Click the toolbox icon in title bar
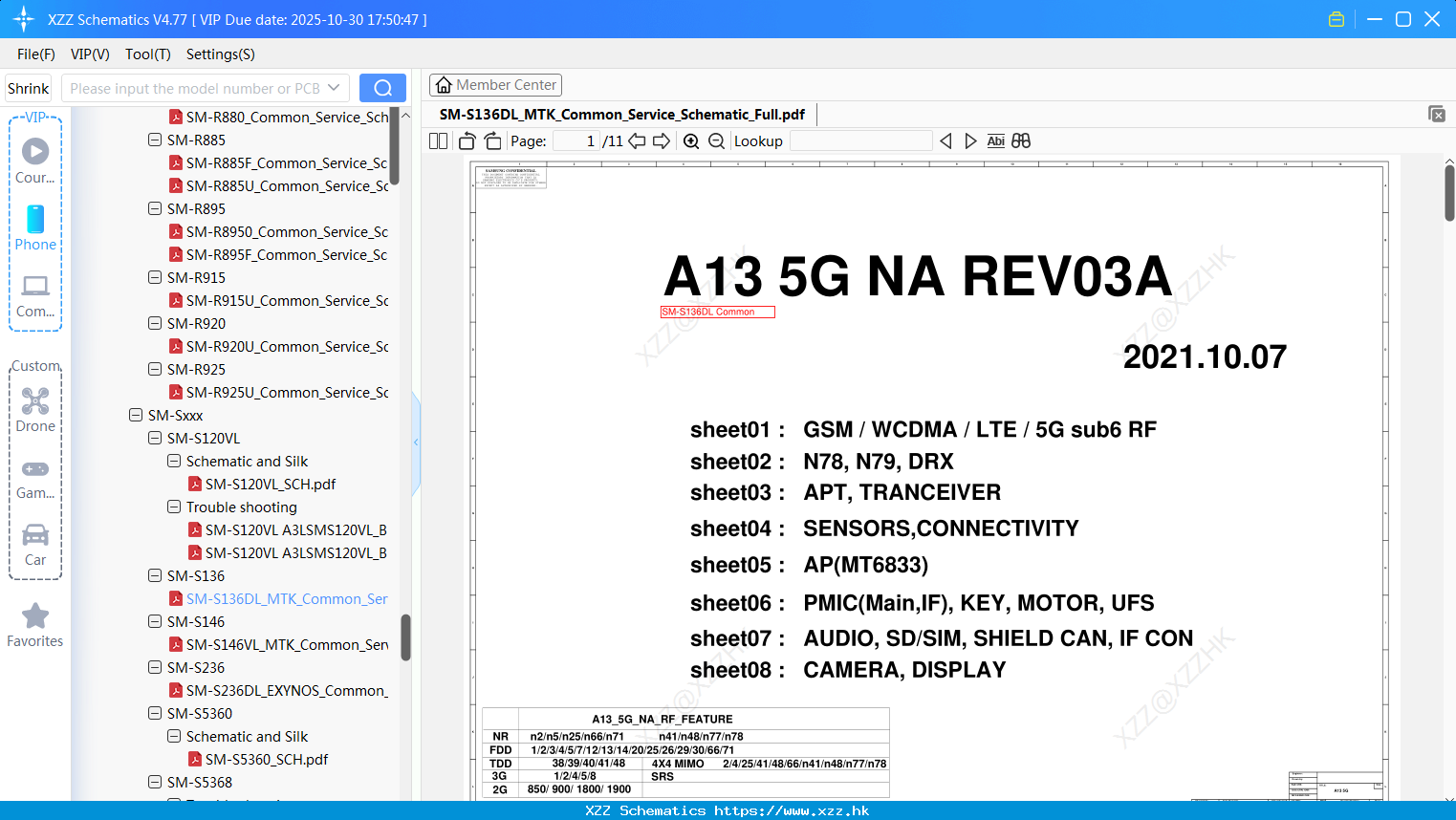This screenshot has width=1456, height=820. pos(1336,19)
